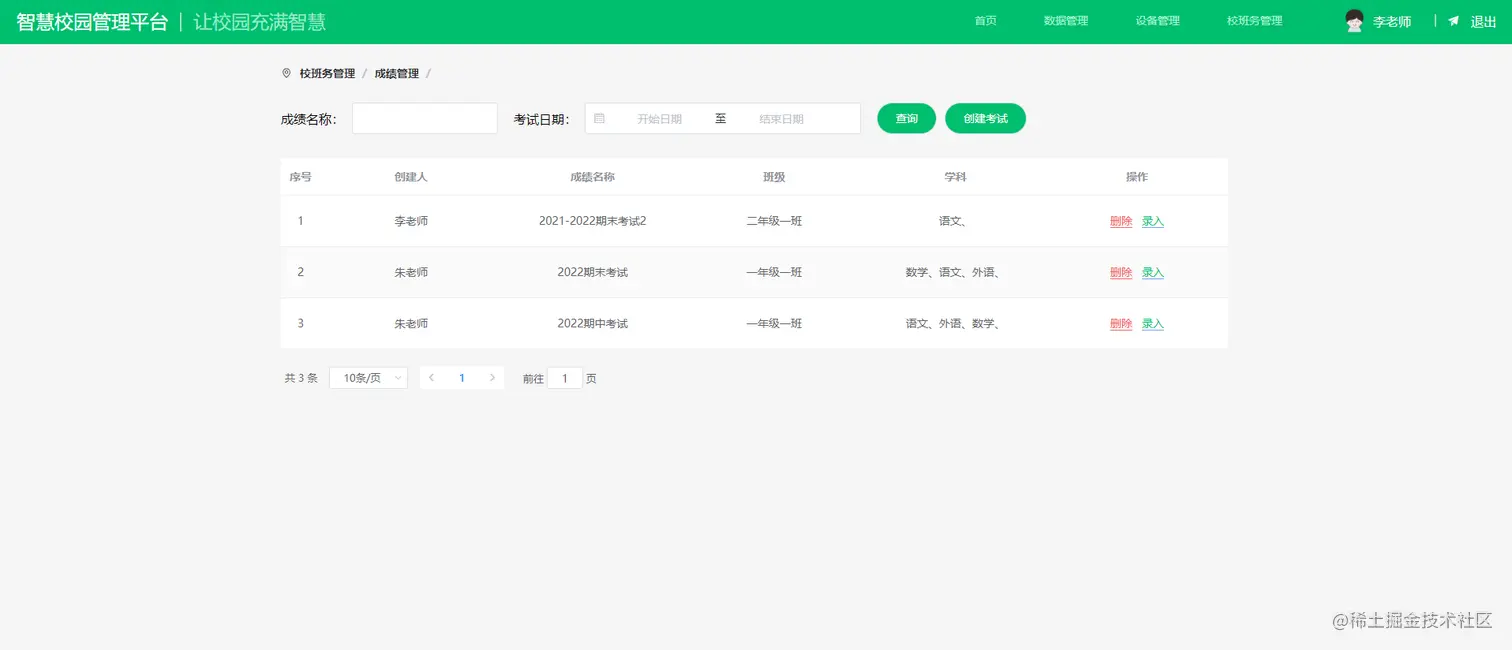Open 设备管理 menu in top navigation
Screen dimensions: 1512x650
[1158, 21]
